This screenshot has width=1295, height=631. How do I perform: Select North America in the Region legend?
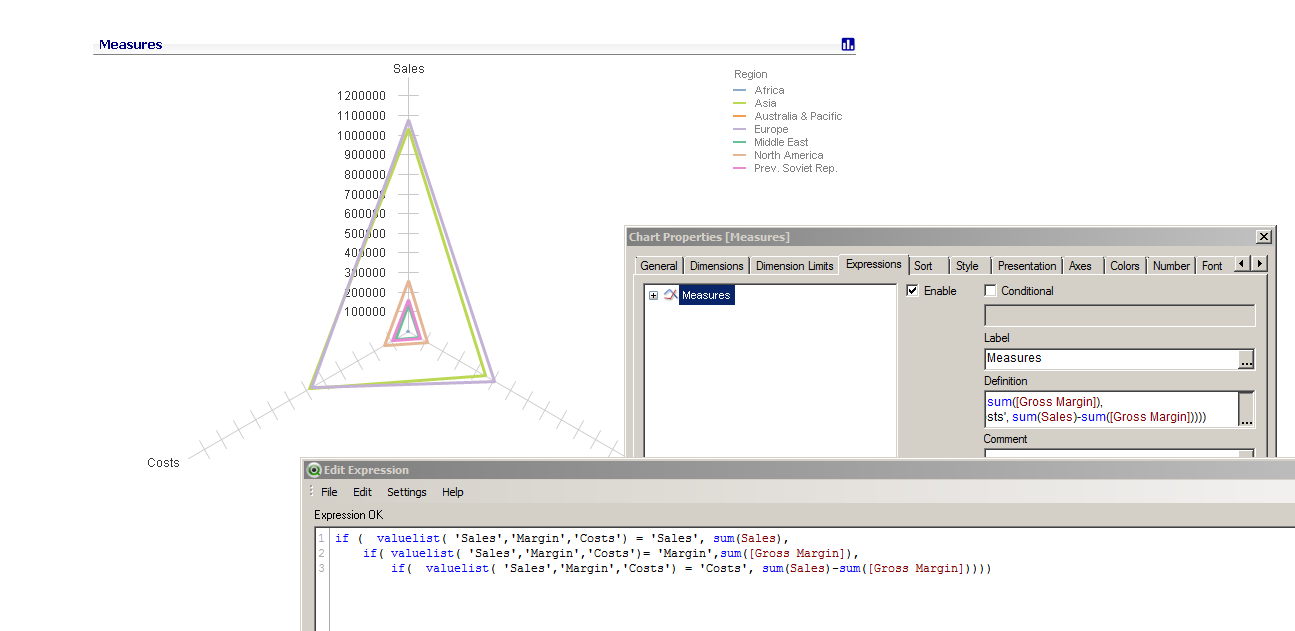(x=788, y=155)
